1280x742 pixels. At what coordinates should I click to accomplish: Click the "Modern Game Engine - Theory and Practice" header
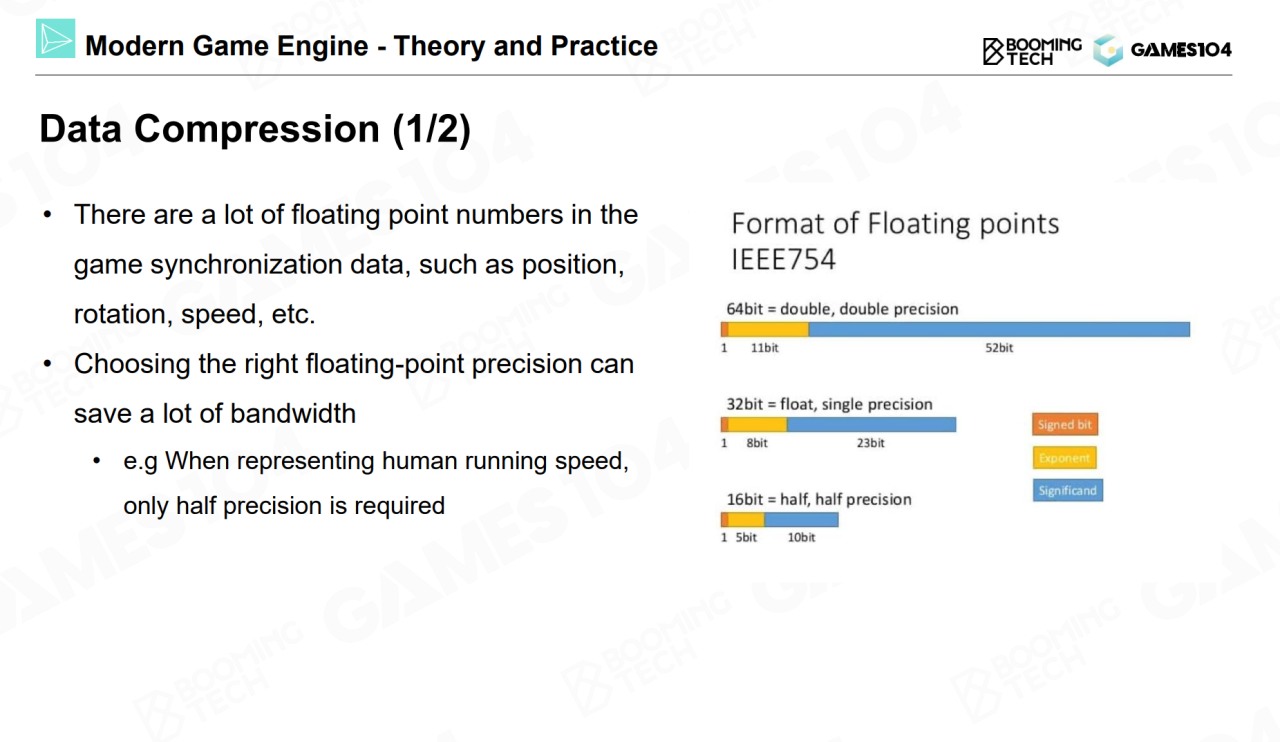click(x=371, y=46)
